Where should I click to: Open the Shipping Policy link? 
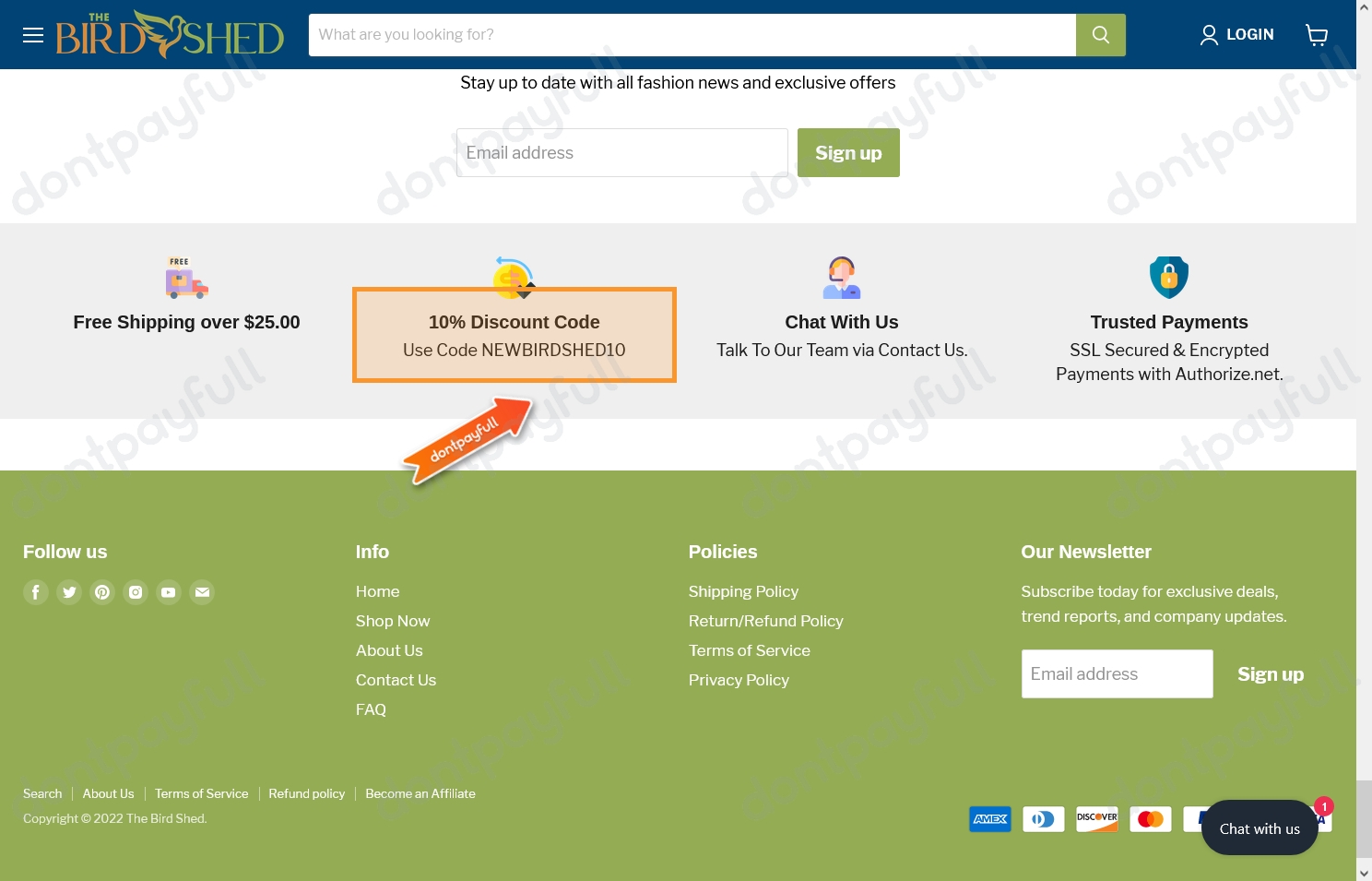(743, 591)
